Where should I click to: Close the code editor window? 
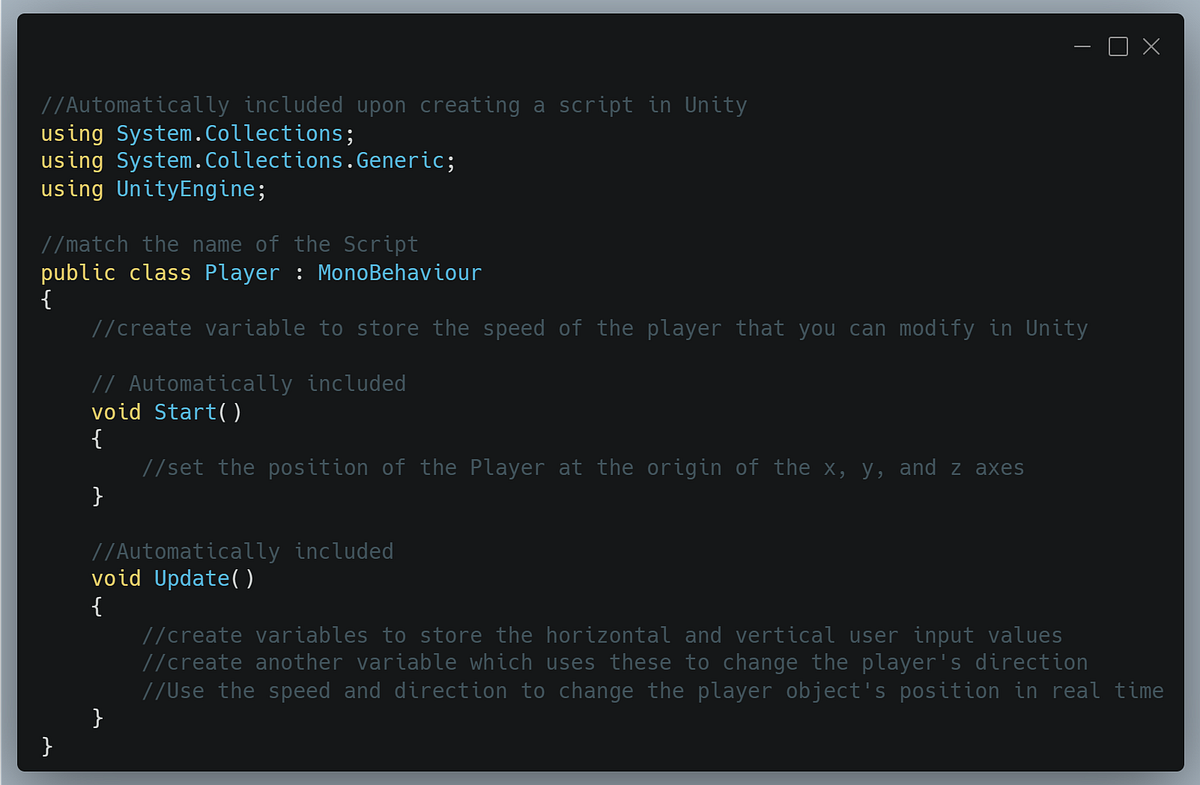point(1151,46)
